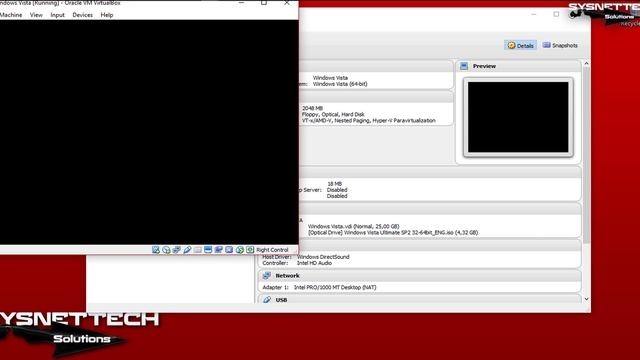Click the video capture status icon
This screenshot has height=360, width=640.
[219, 250]
